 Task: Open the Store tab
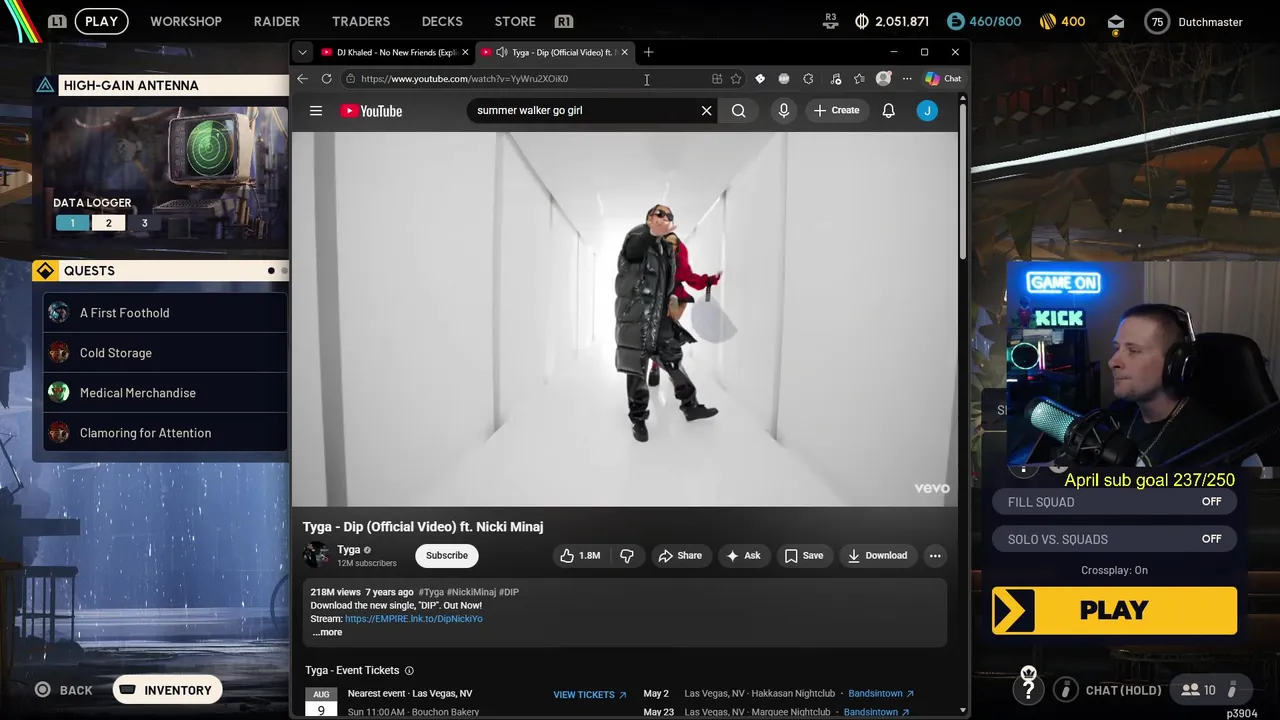pos(515,21)
